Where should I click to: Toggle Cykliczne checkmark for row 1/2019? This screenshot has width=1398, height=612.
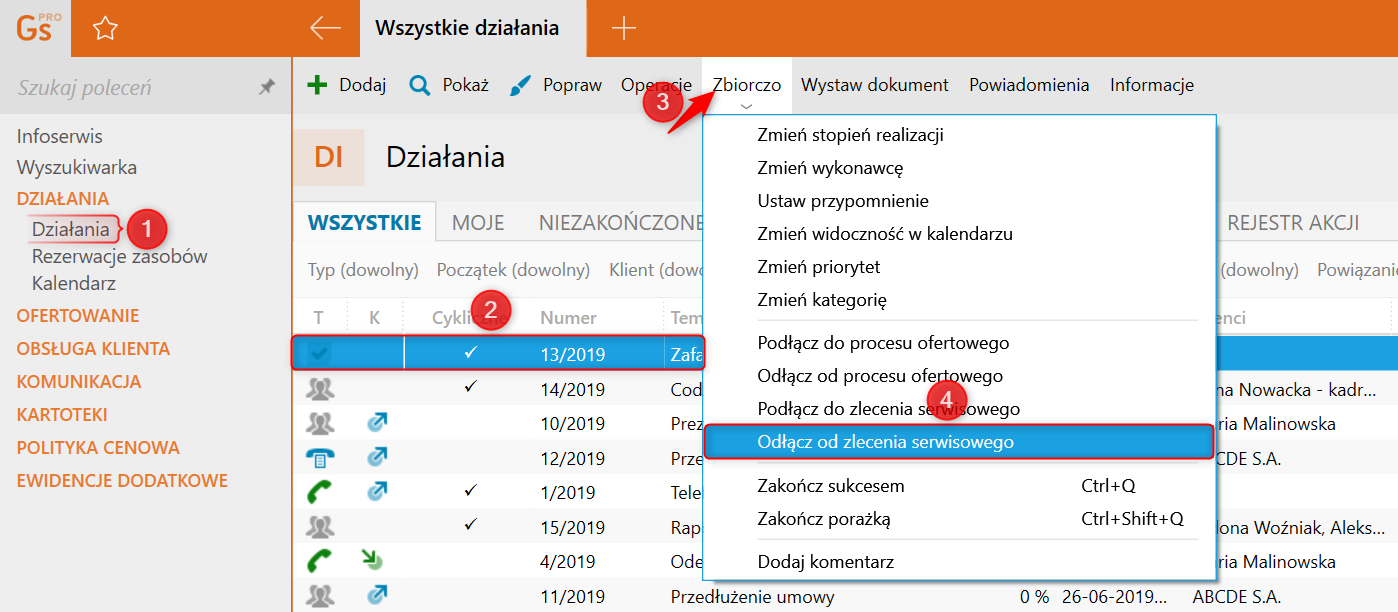pyautogui.click(x=472, y=491)
